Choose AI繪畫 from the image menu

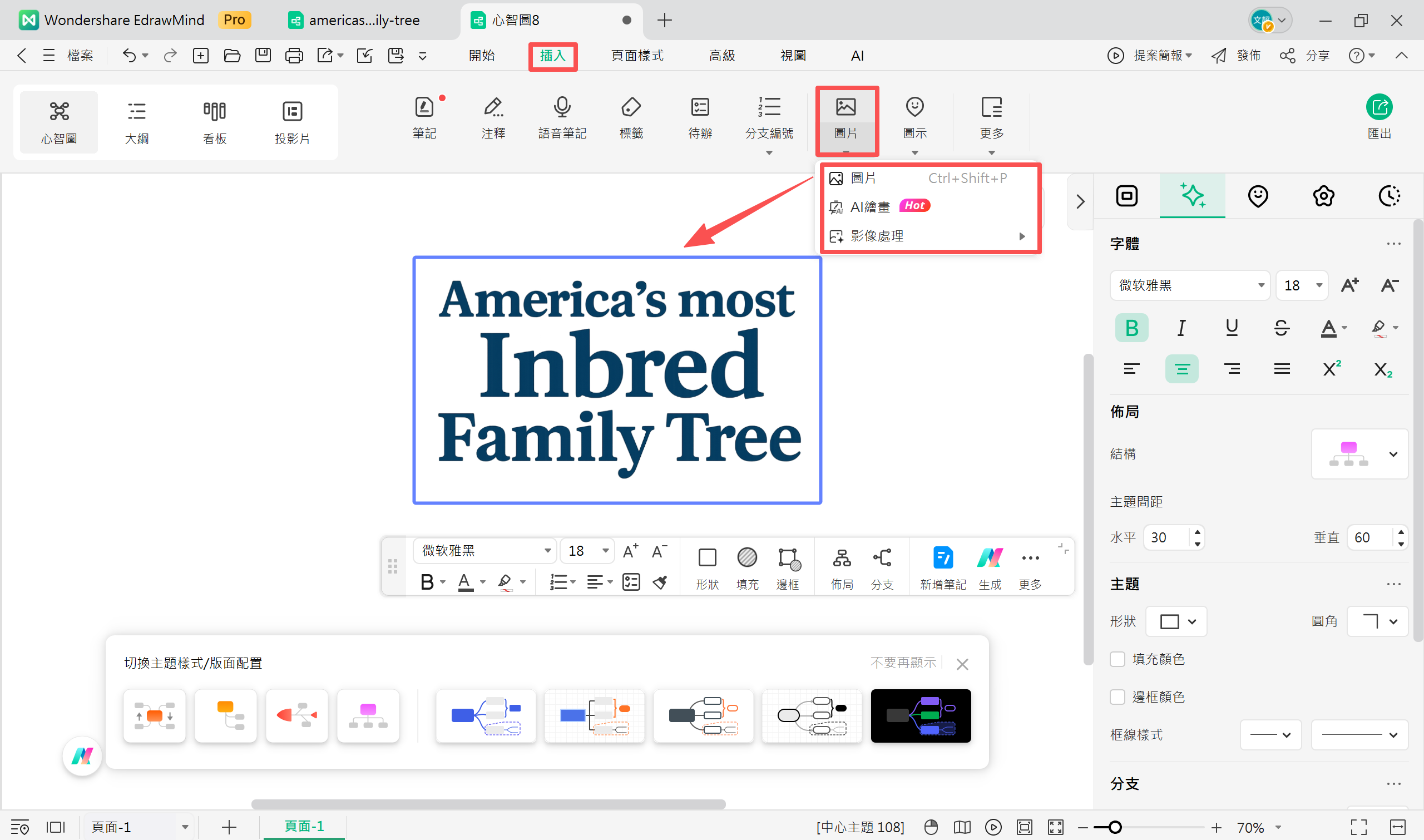870,206
